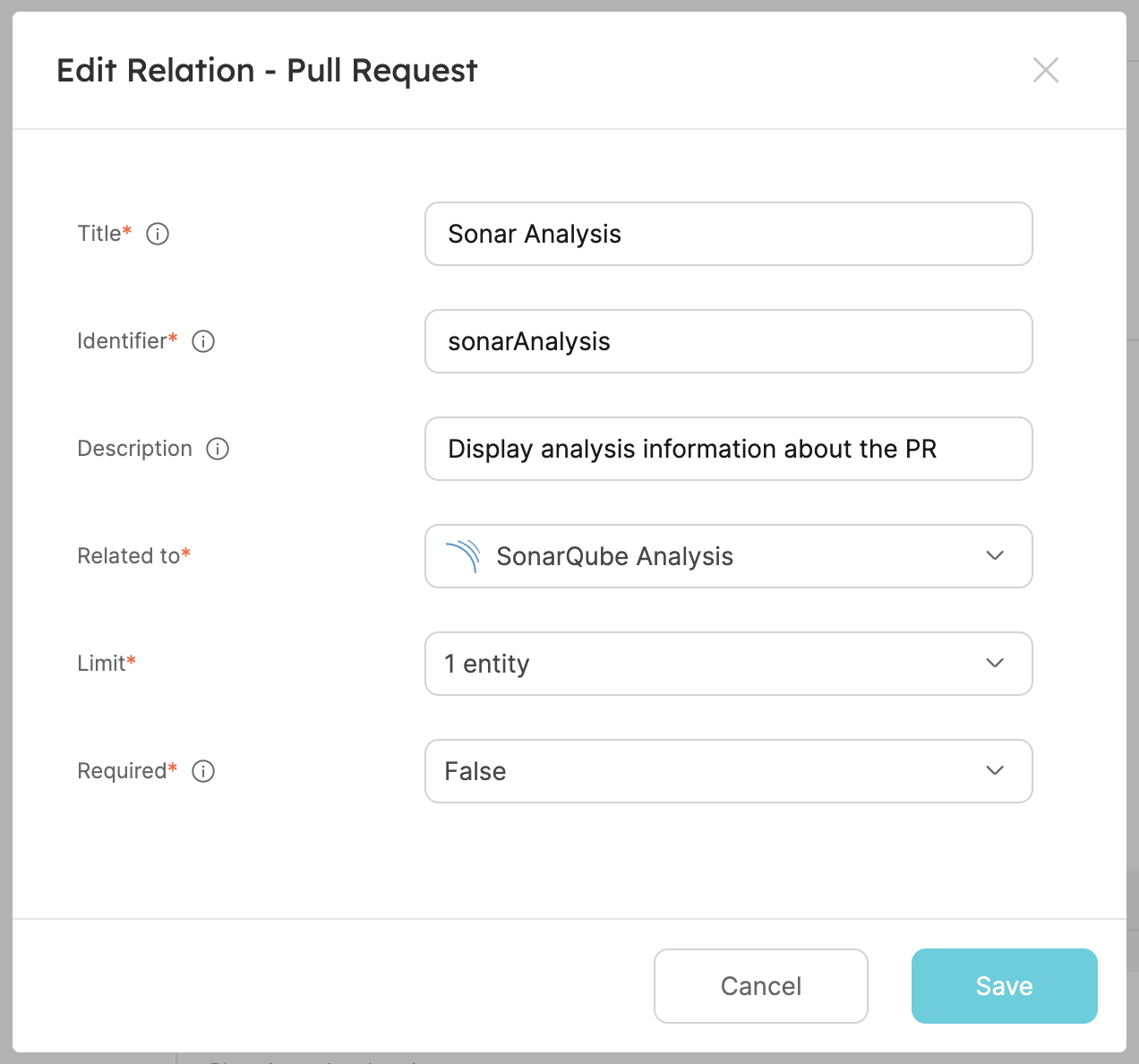The width and height of the screenshot is (1139, 1064).
Task: Click the Identifier field's info icon
Action: coord(203,341)
